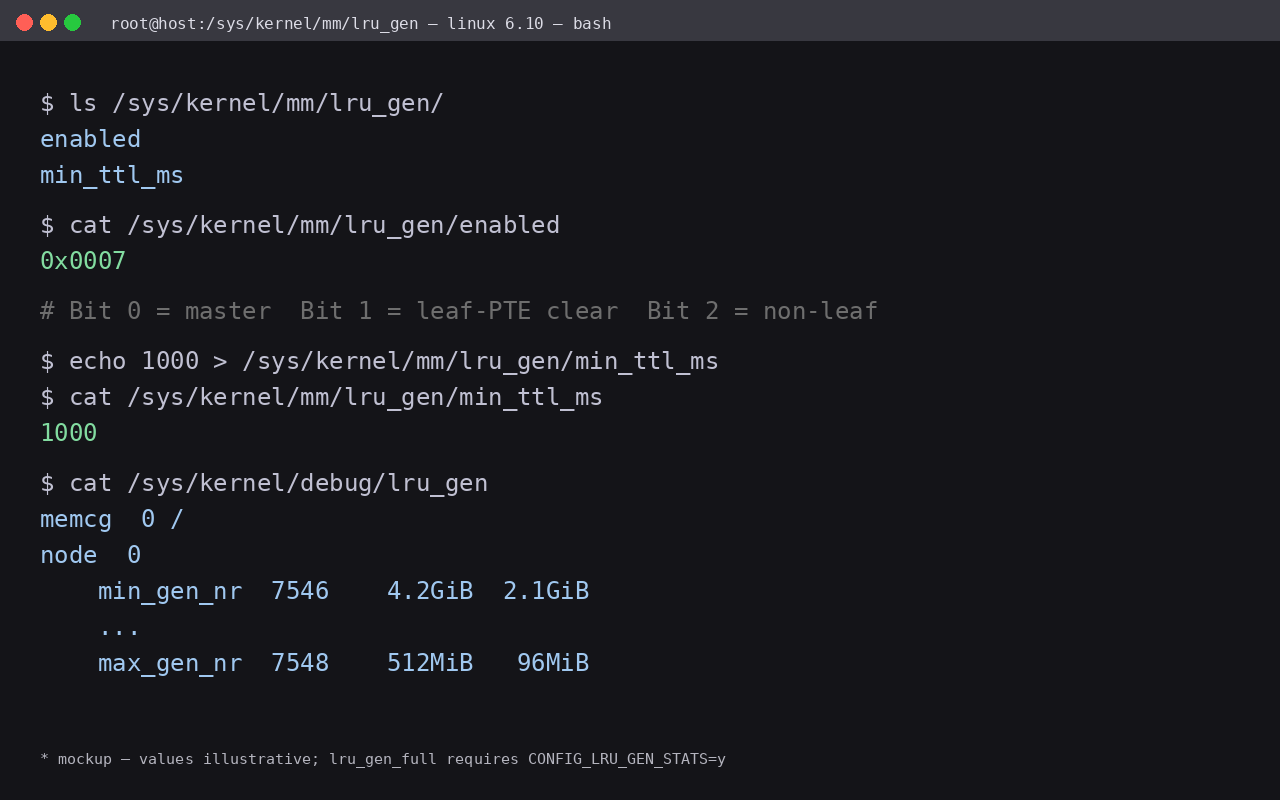Click the '1000' output value
The height and width of the screenshot is (800, 1280).
click(69, 433)
